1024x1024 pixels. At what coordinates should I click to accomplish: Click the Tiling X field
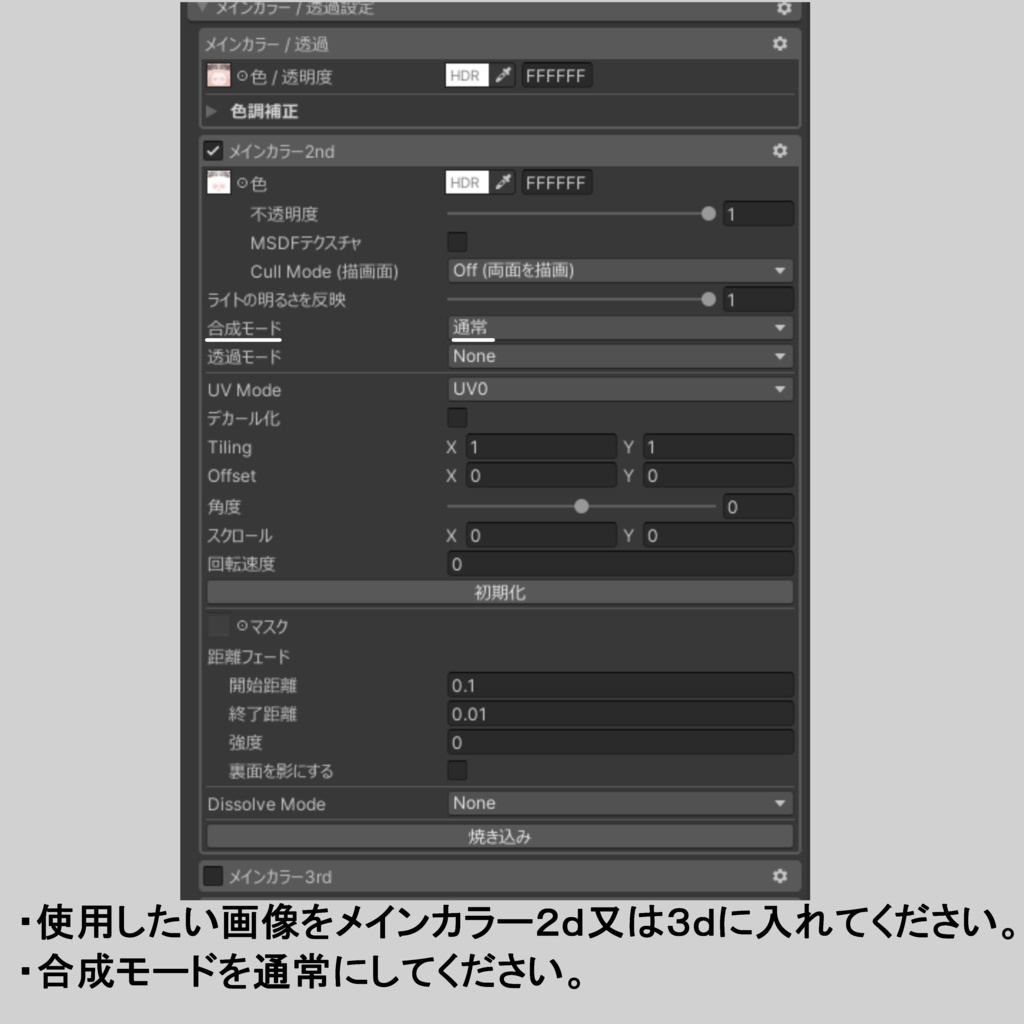[541, 447]
